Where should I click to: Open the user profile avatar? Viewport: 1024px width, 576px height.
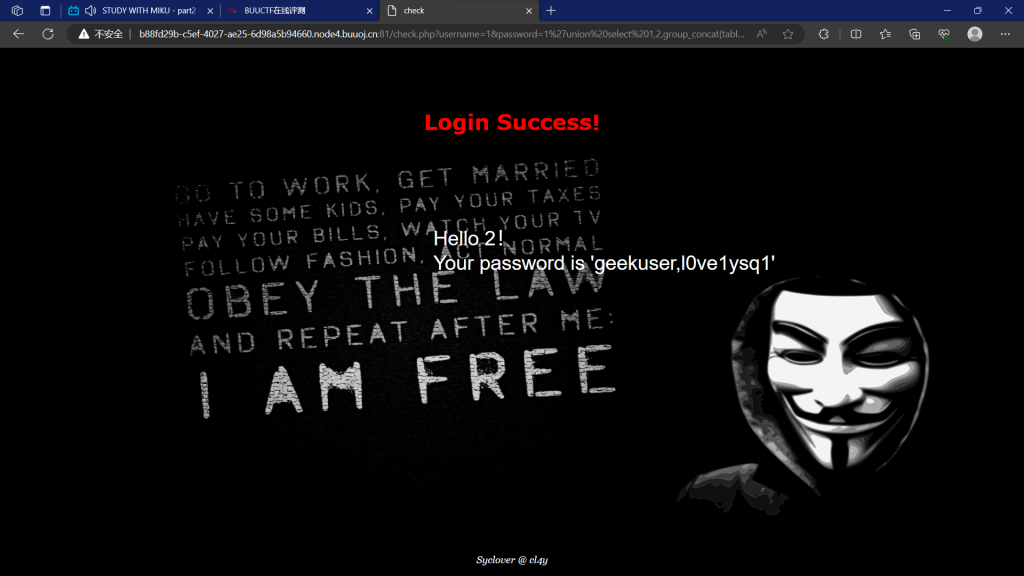pos(975,34)
